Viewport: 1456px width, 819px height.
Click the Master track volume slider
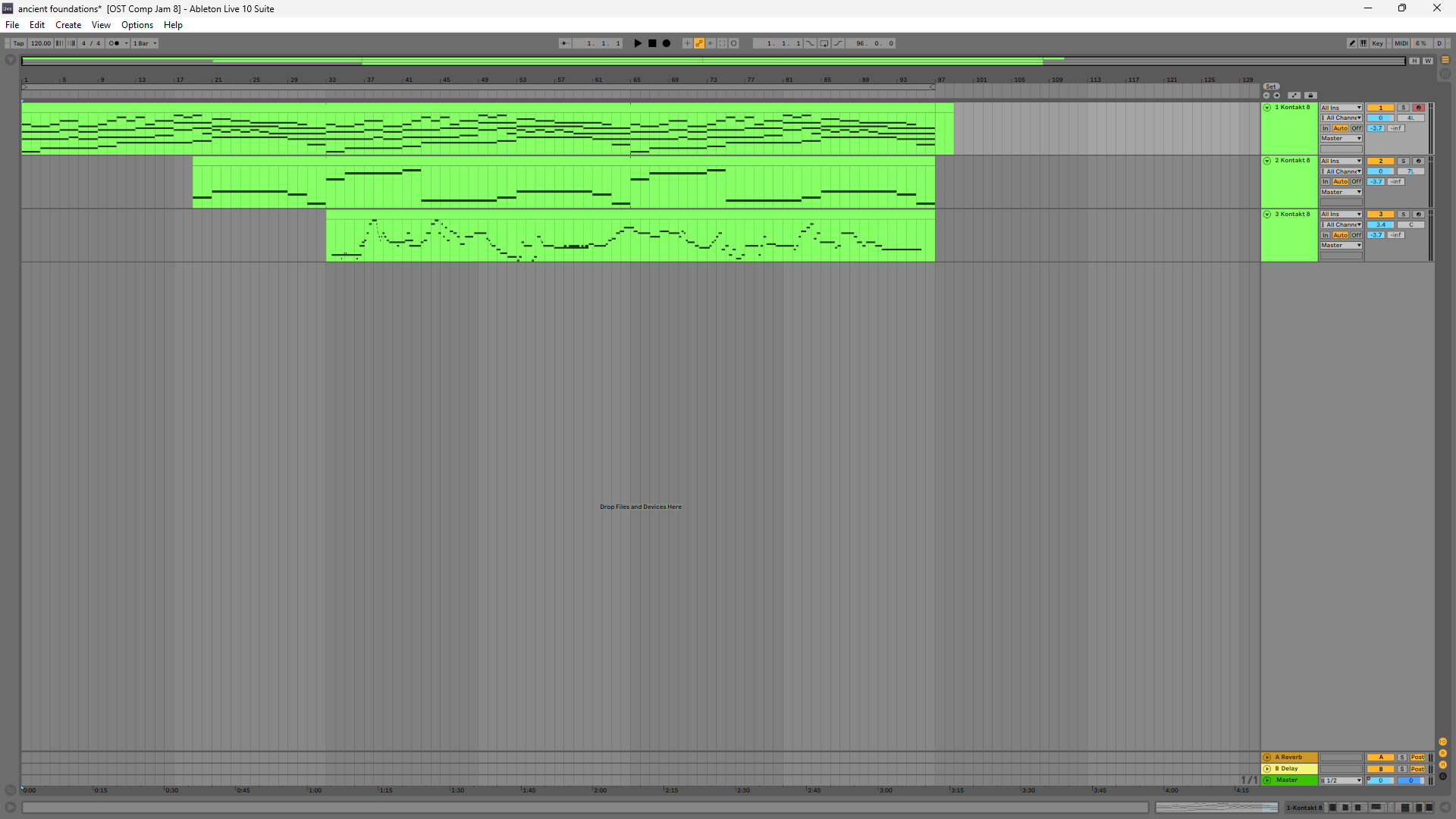1380,780
